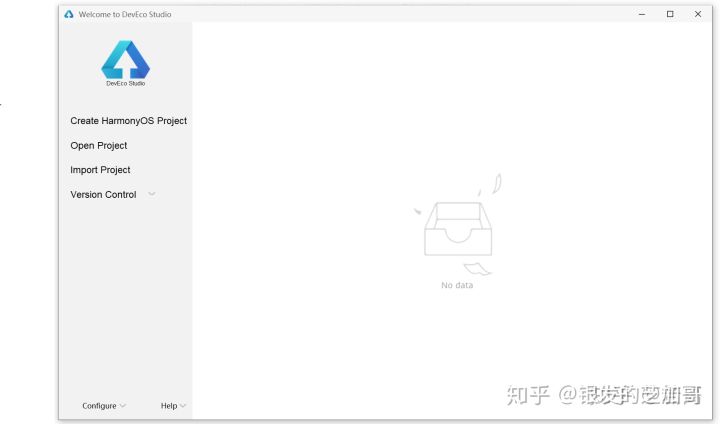Open the Version Control option
Viewport: 720px width, 424px height.
coord(103,195)
